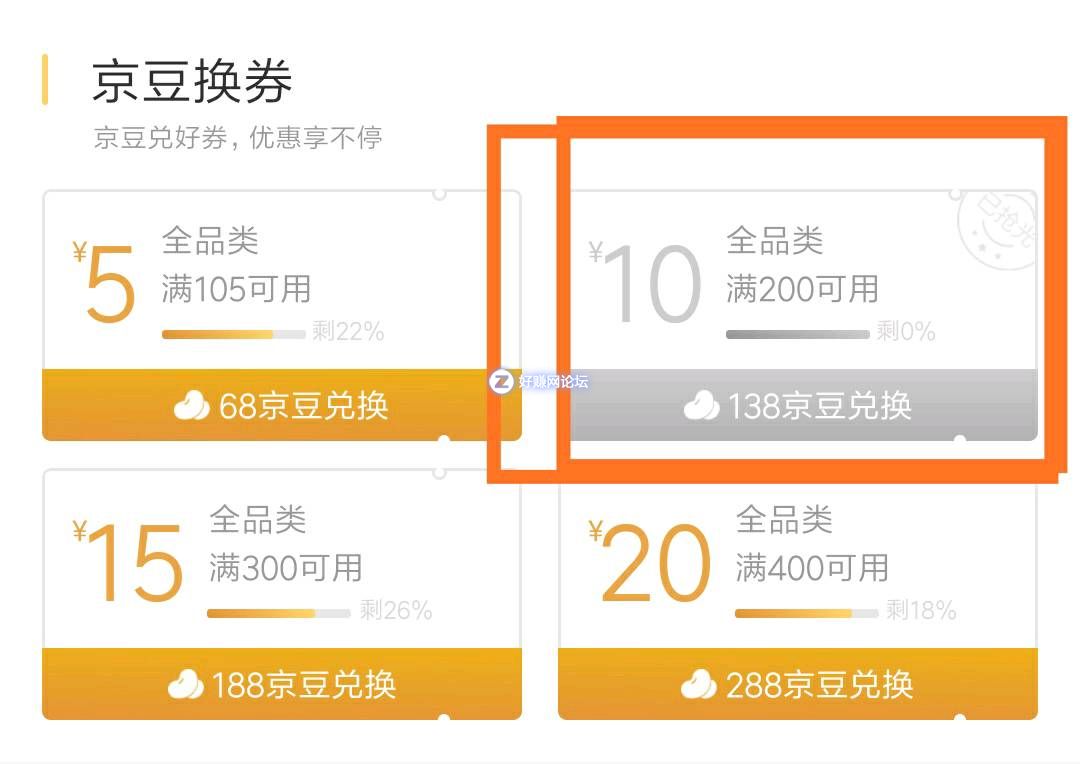The width and height of the screenshot is (1080, 764).
Task: Redeem coupon using 188京豆兑换 button
Action: [x=282, y=684]
